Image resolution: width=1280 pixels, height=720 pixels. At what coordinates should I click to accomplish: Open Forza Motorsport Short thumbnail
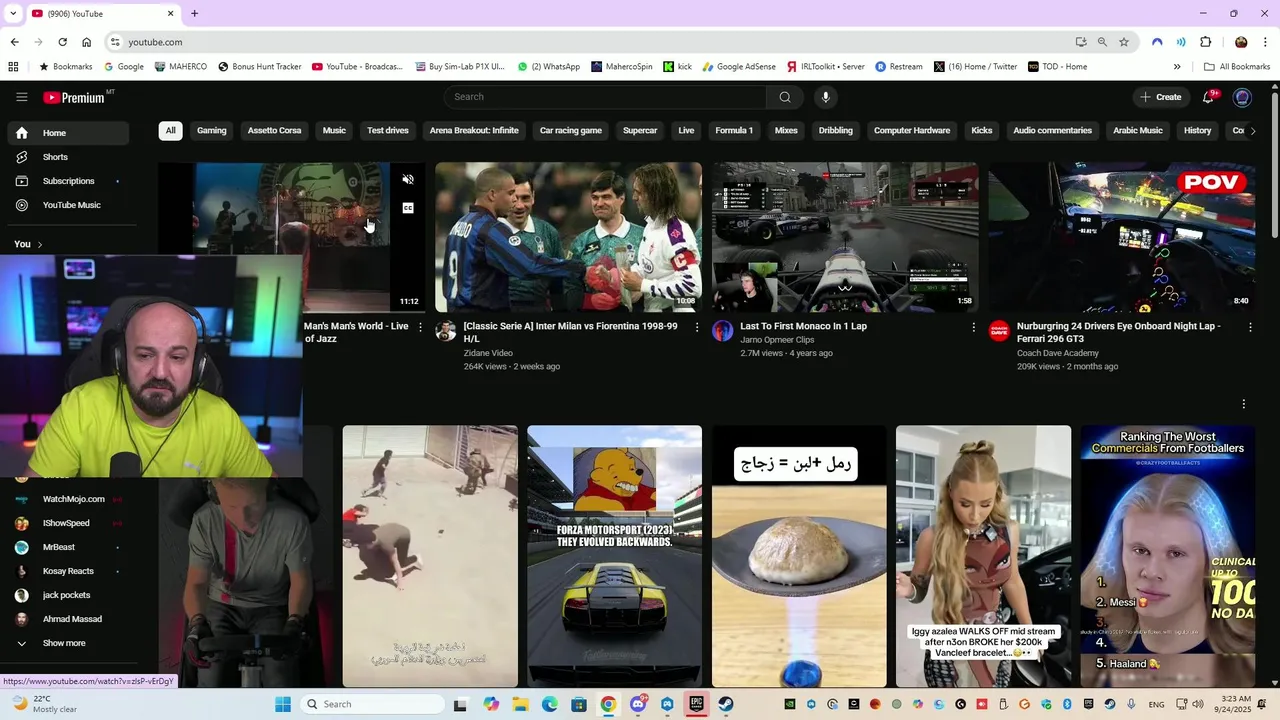point(614,556)
